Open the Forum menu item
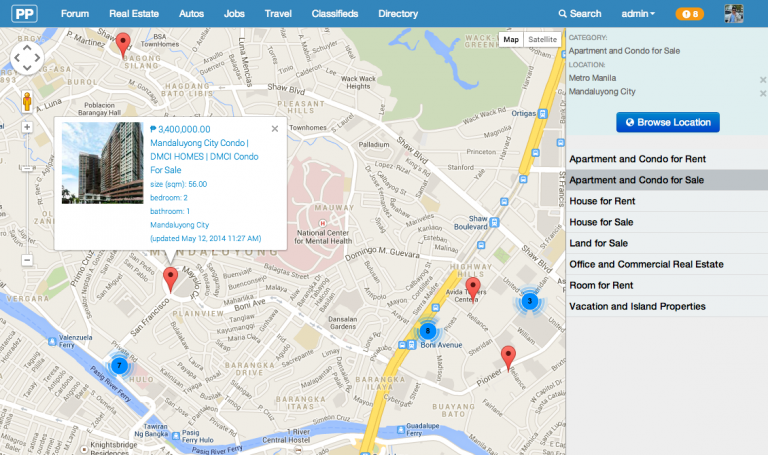 75,14
